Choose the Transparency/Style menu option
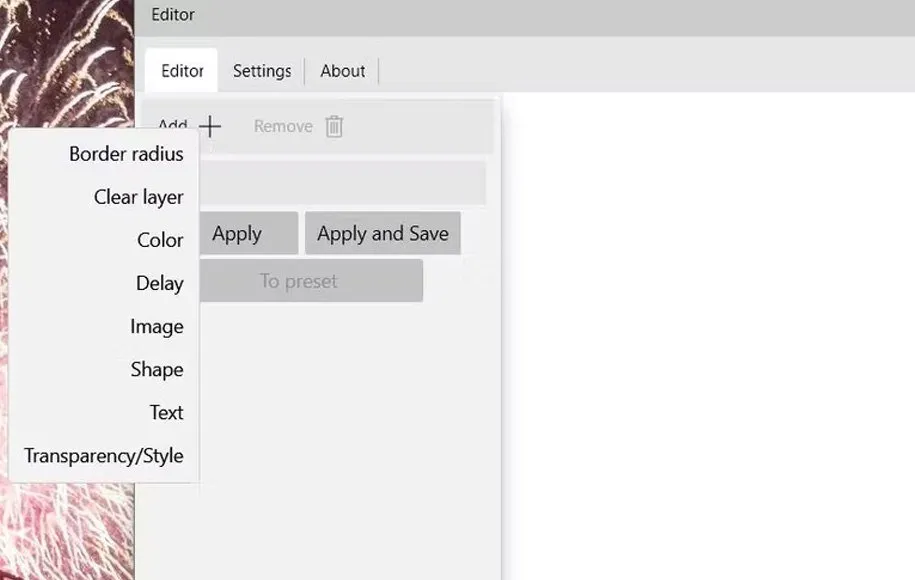The width and height of the screenshot is (915, 580). pos(104,455)
